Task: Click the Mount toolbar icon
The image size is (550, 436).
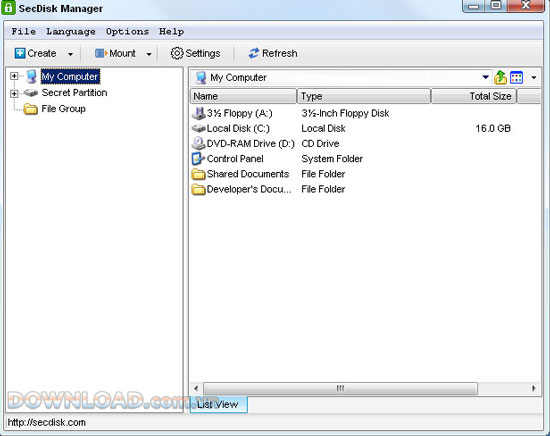Action: 101,53
